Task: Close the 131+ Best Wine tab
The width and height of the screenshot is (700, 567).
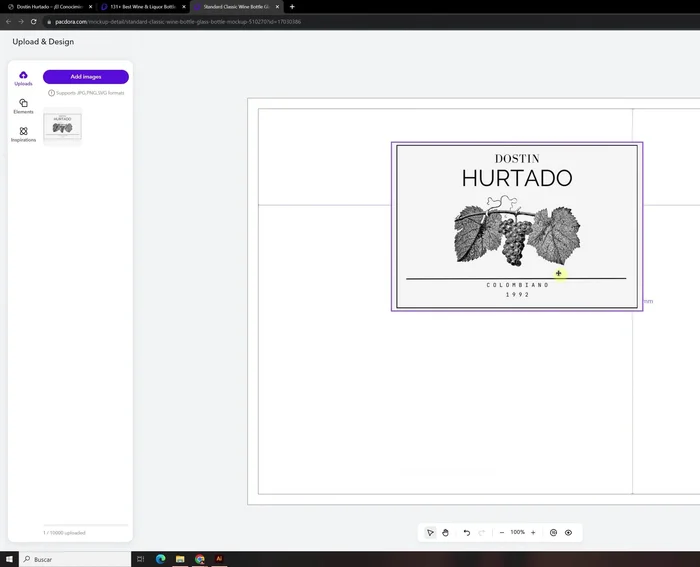Action: 183,7
